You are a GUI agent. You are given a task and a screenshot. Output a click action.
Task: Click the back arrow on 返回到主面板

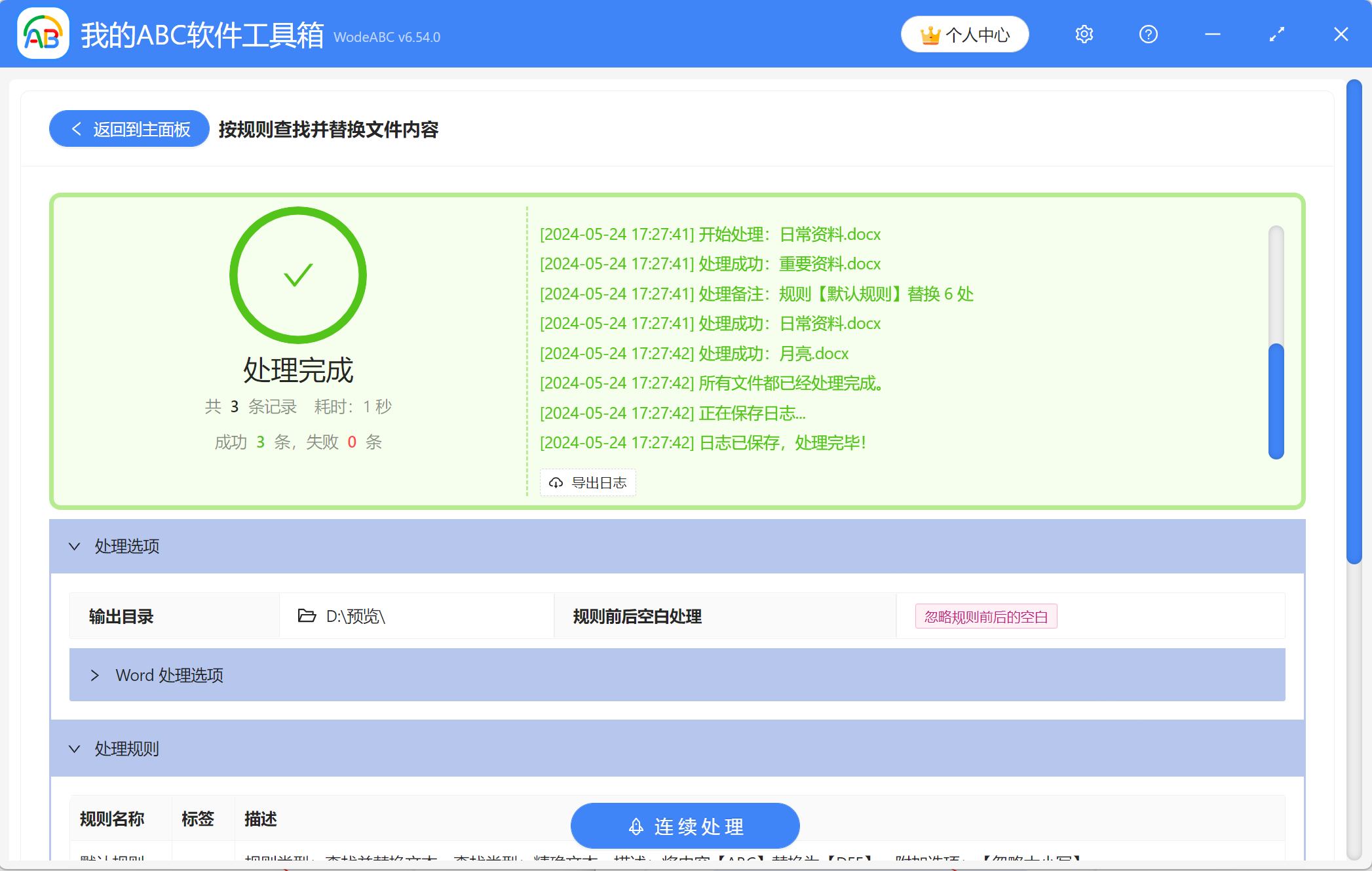coord(76,128)
